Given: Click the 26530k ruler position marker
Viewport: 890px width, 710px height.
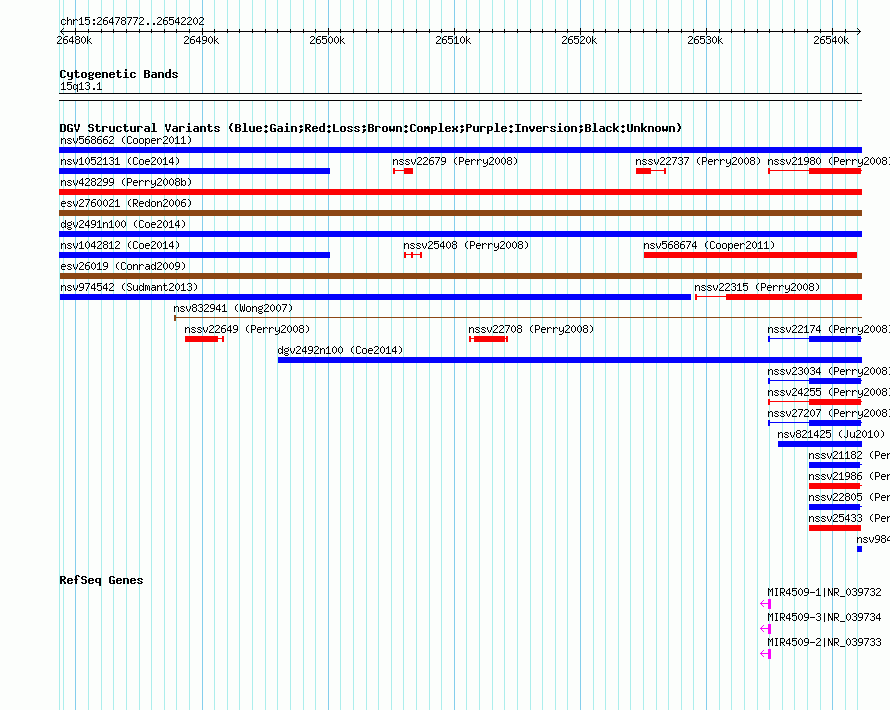Looking at the screenshot, I should pyautogui.click(x=705, y=40).
